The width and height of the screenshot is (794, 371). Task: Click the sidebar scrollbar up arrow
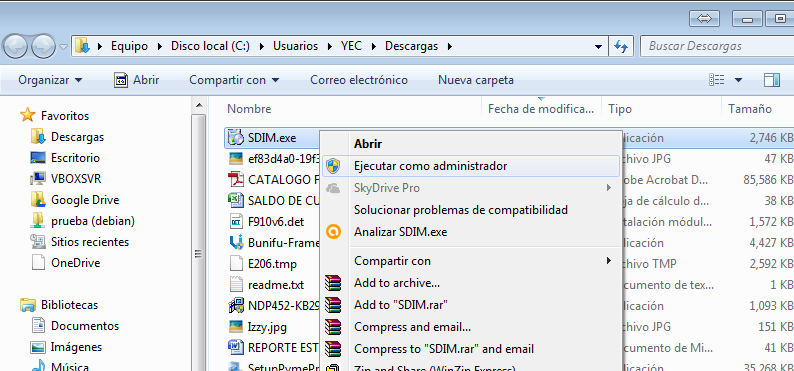tap(198, 105)
